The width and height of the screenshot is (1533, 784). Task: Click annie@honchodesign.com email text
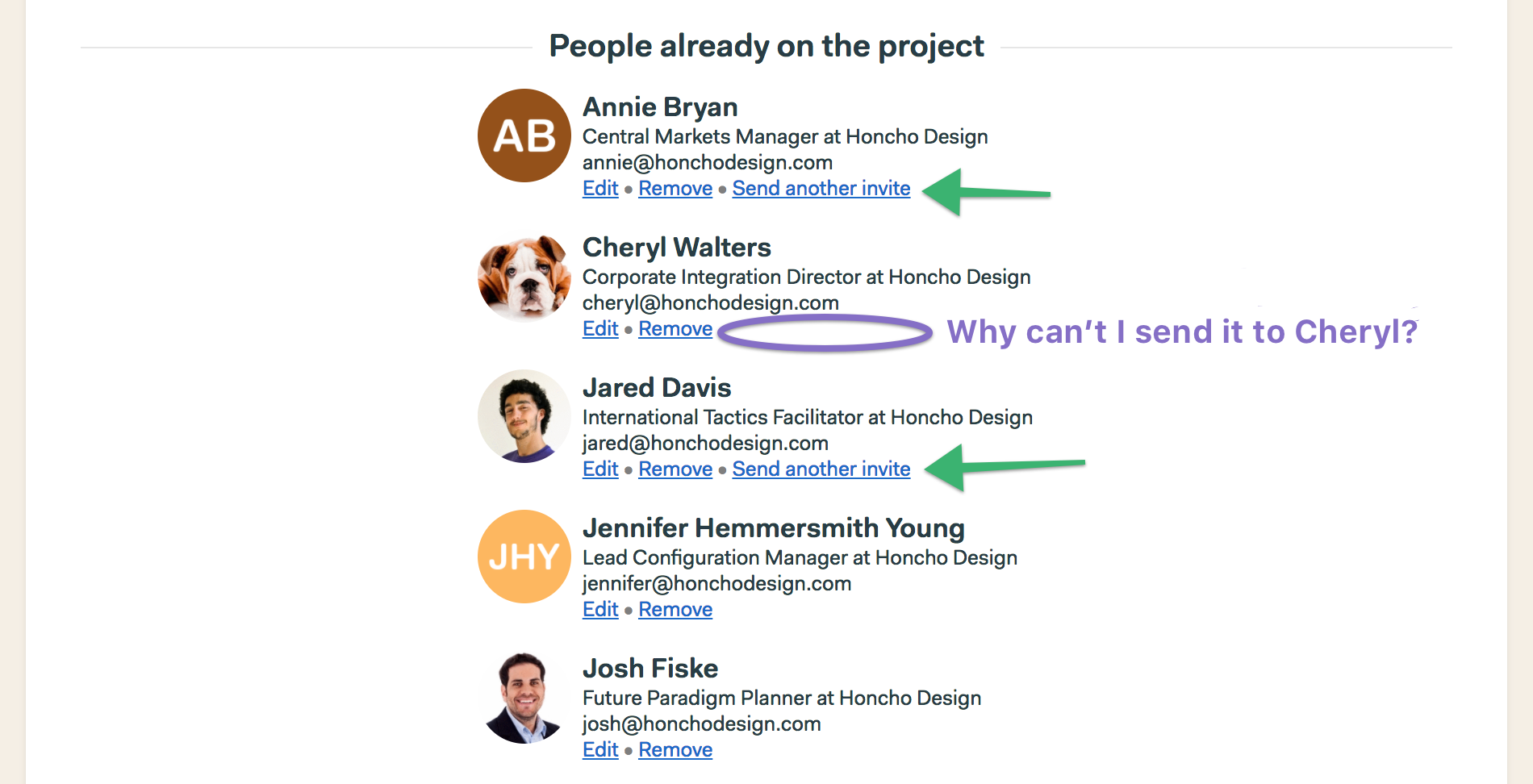click(708, 163)
